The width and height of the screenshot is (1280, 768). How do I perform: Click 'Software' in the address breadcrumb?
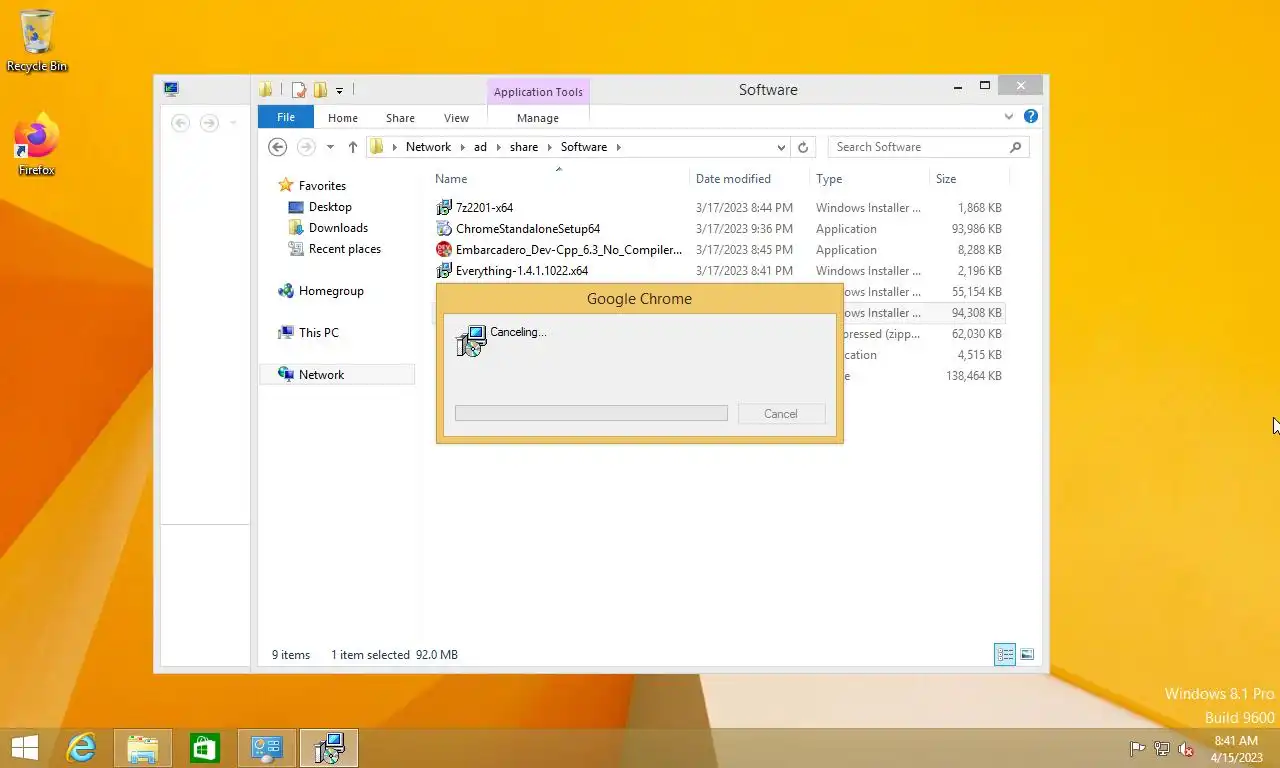click(584, 147)
